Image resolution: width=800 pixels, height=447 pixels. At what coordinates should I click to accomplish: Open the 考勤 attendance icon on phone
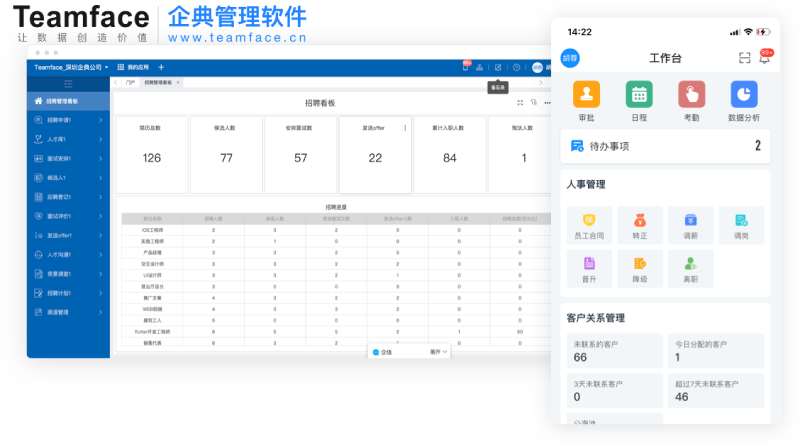(691, 94)
